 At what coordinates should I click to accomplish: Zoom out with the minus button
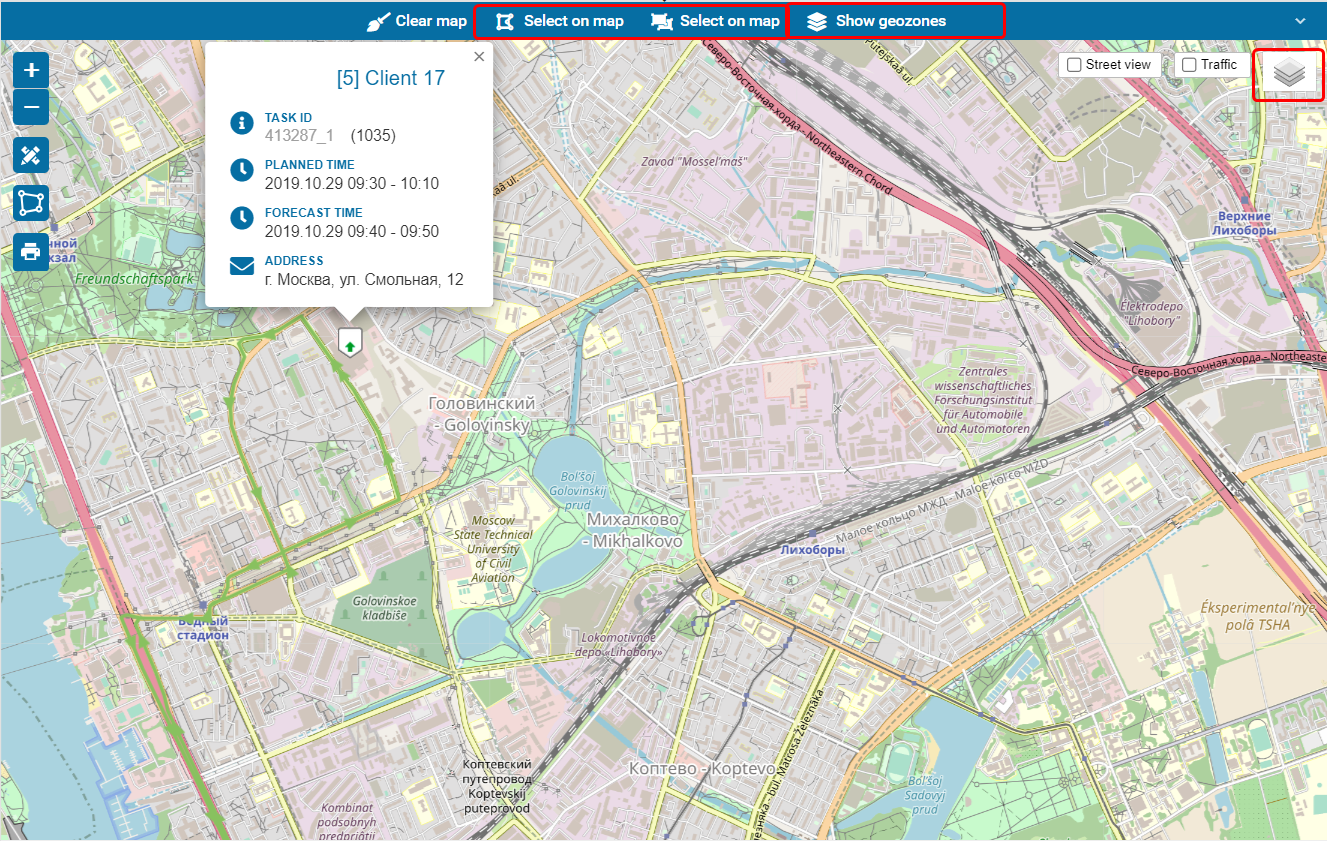pyautogui.click(x=31, y=107)
